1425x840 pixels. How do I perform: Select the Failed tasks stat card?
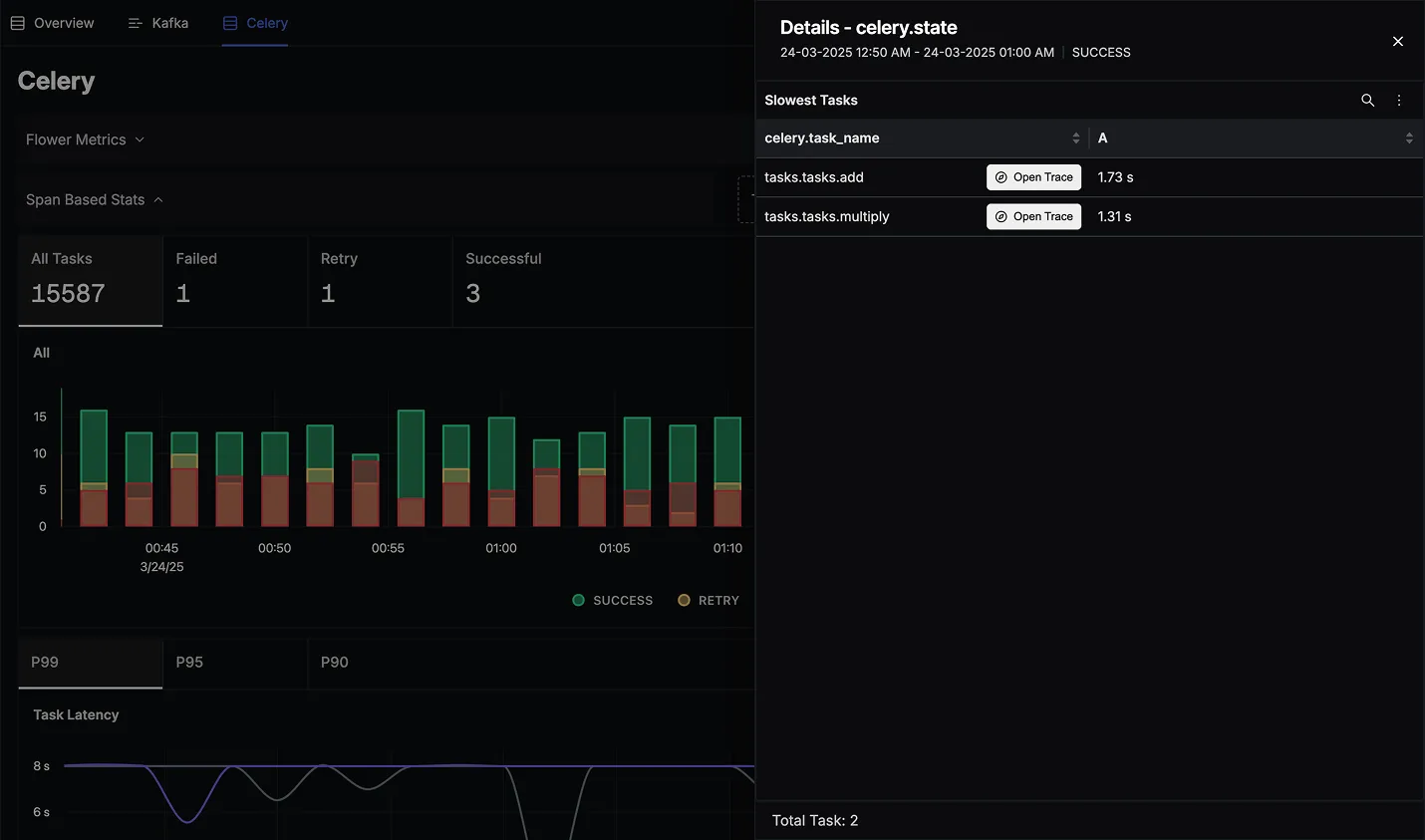(235, 280)
